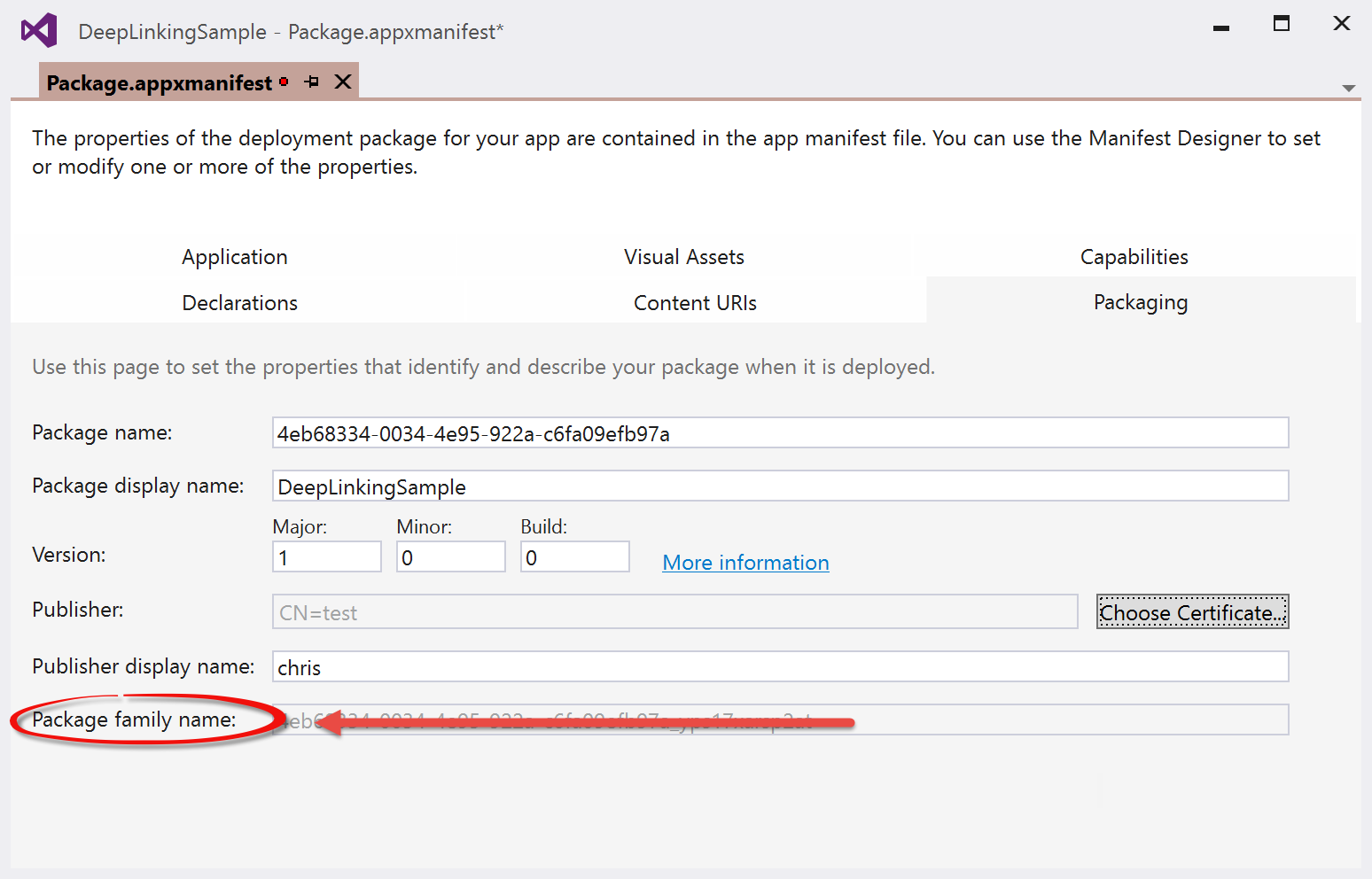1372x879 pixels.
Task: Edit the Major version field
Action: [x=327, y=557]
